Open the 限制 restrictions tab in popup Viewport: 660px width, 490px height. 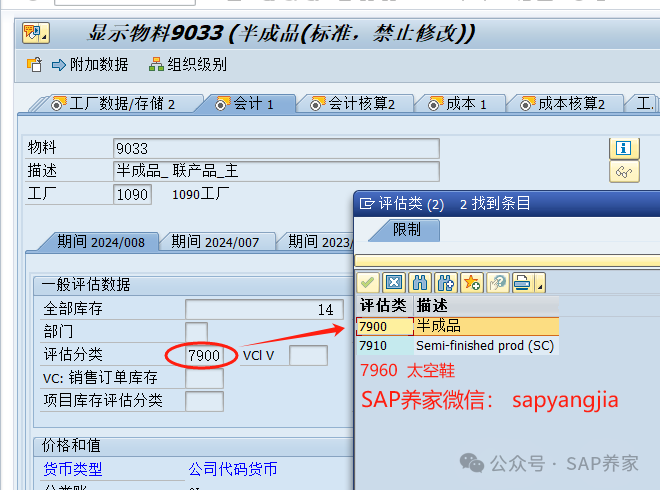(407, 230)
